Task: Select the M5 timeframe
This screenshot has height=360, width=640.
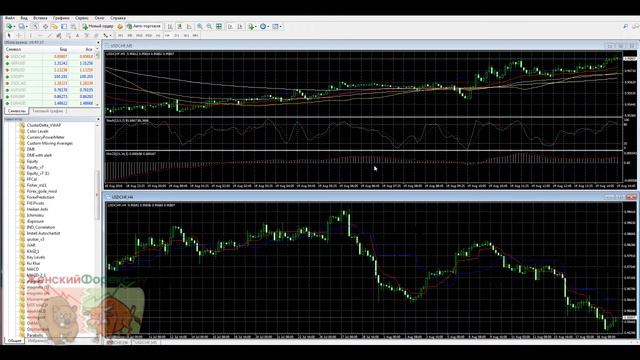Action: click(130, 36)
